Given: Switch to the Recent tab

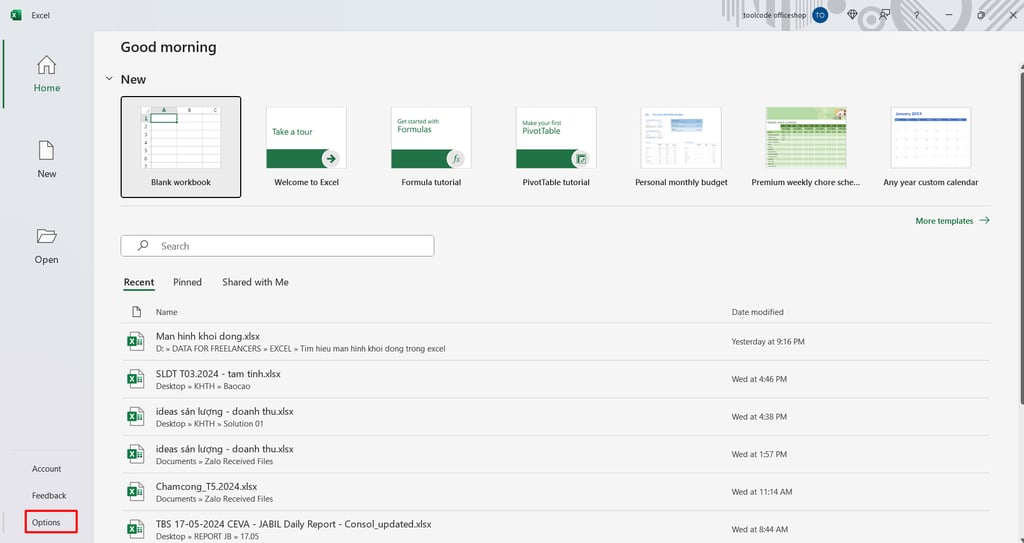Looking at the screenshot, I should [138, 282].
